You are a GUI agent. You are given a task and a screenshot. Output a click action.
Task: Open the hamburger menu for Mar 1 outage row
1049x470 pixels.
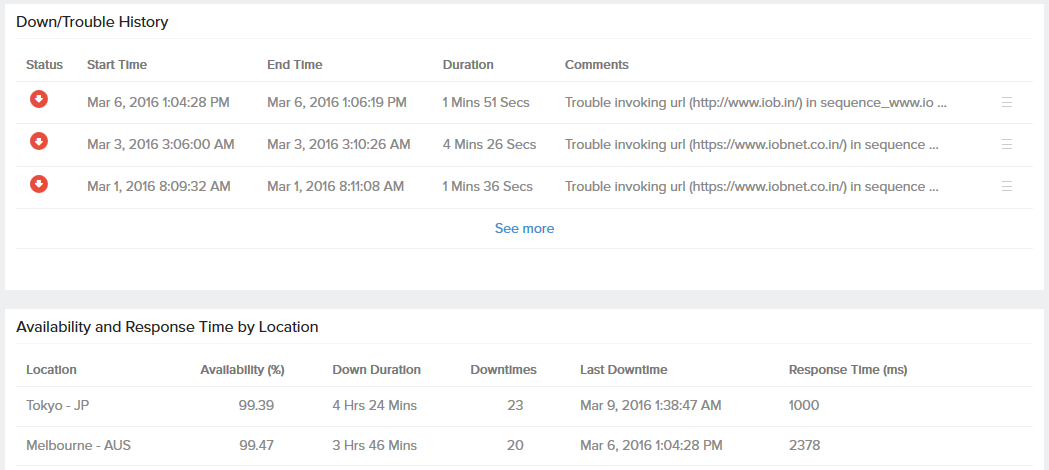pyautogui.click(x=1007, y=186)
